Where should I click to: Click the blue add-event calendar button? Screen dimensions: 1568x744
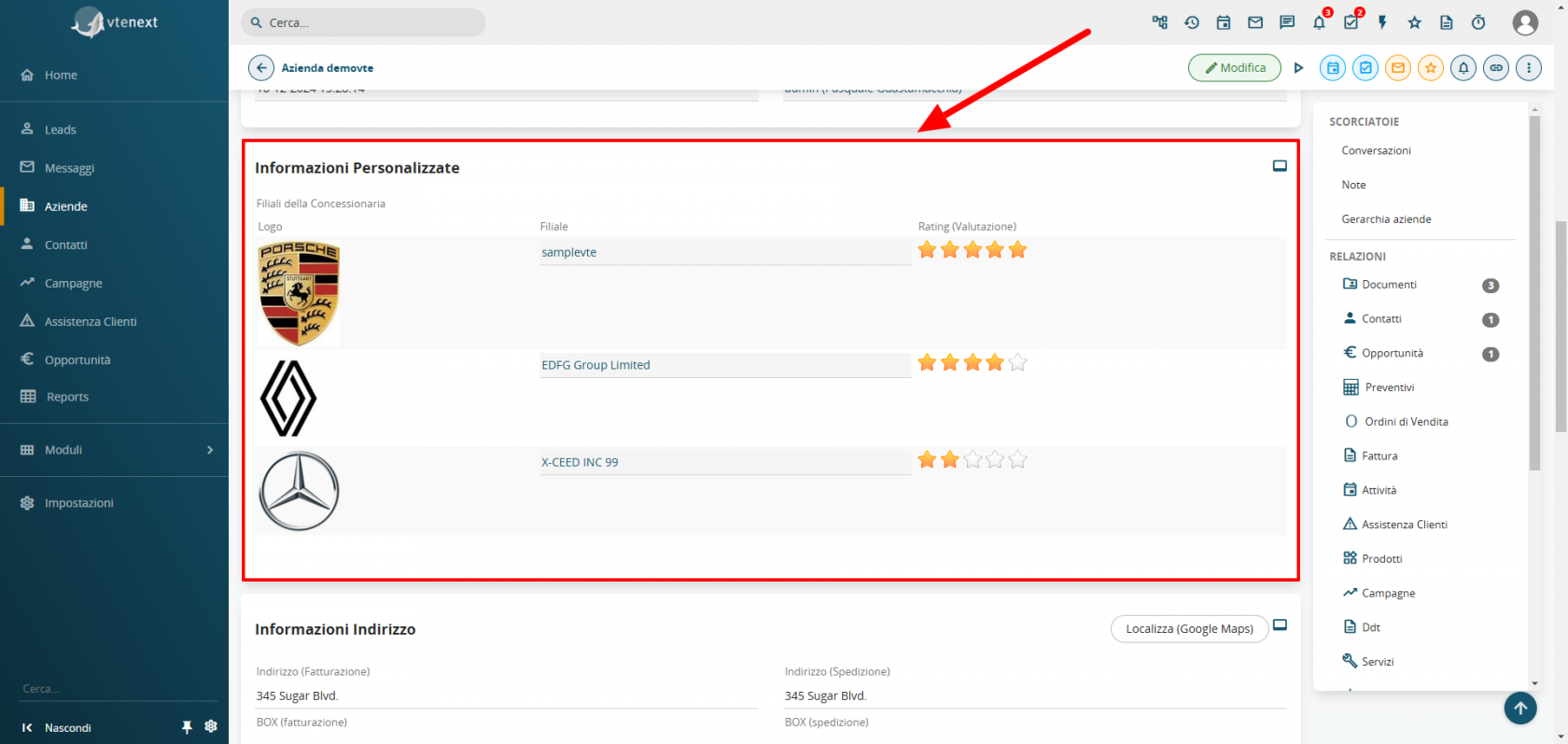point(1333,68)
